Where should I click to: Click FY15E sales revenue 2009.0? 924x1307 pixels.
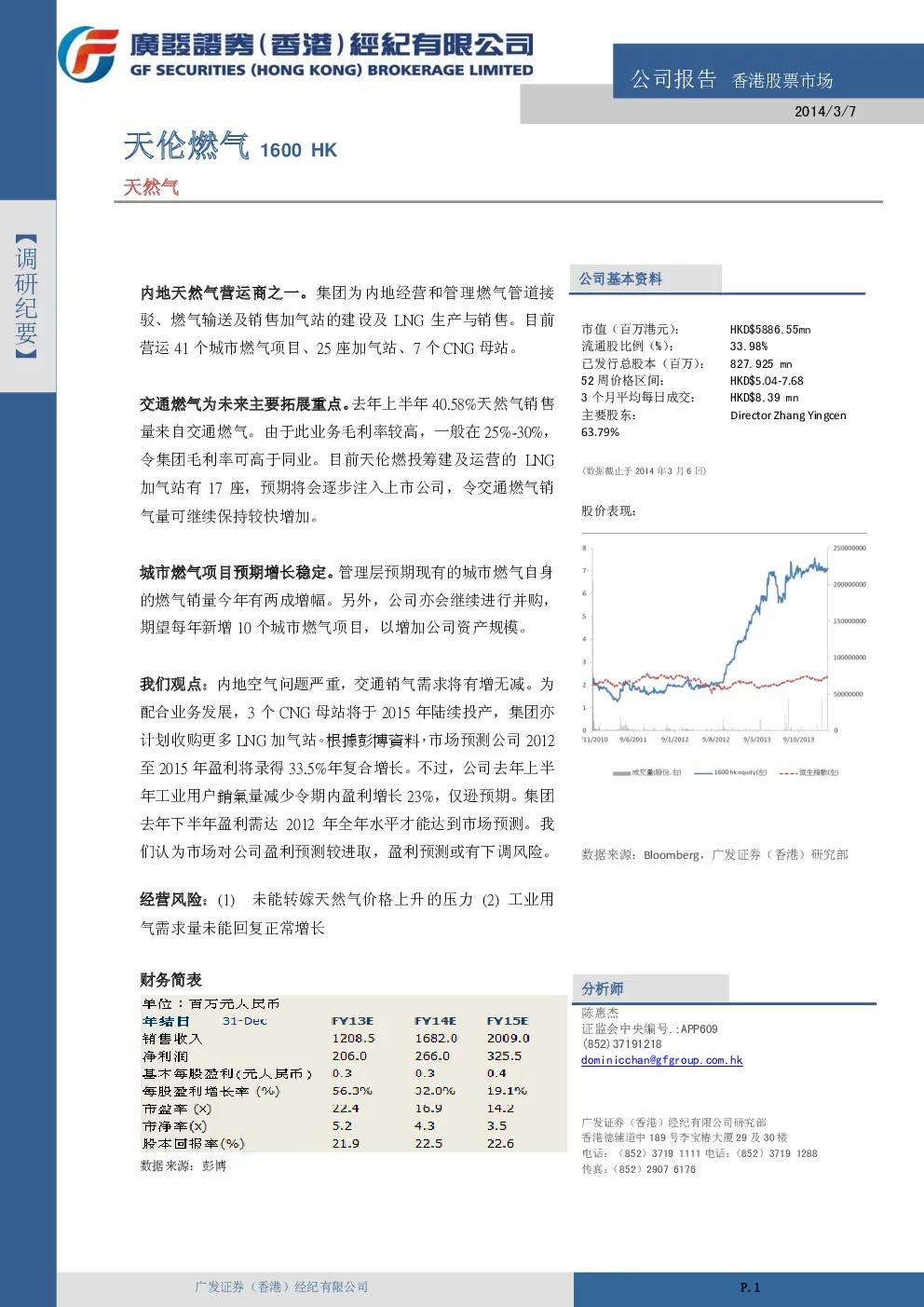(509, 1038)
